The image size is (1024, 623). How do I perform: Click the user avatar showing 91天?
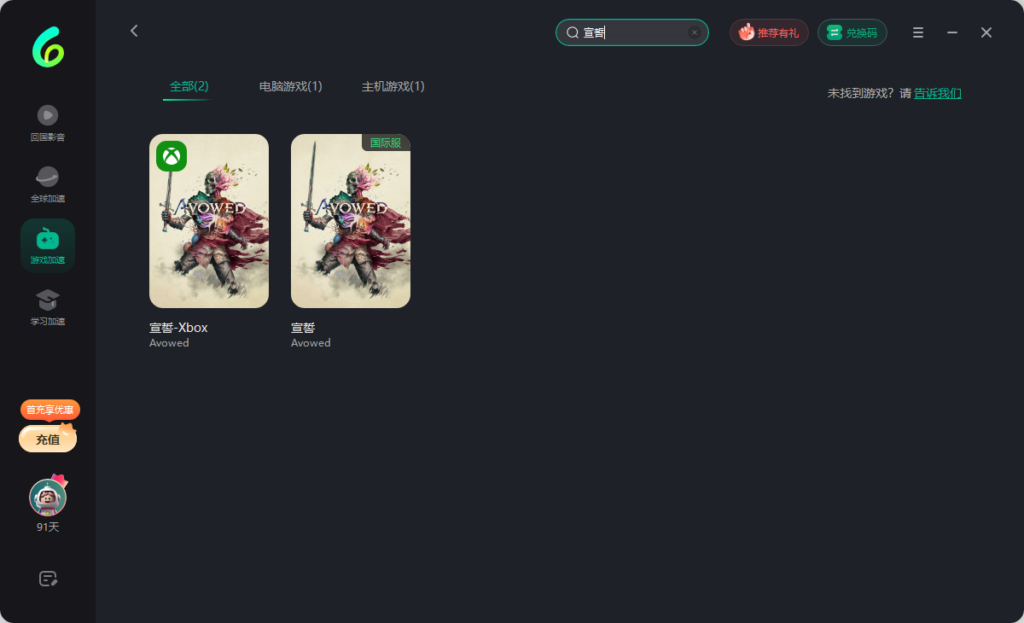pyautogui.click(x=48, y=498)
